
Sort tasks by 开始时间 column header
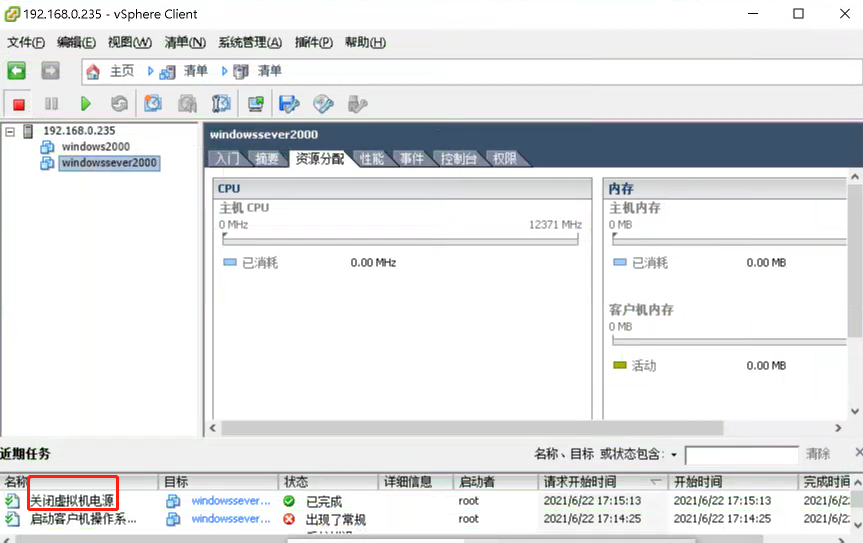click(733, 482)
